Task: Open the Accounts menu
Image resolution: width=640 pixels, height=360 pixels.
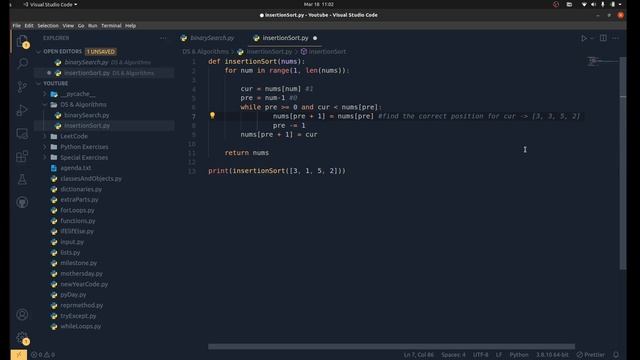Action: [x=22, y=314]
